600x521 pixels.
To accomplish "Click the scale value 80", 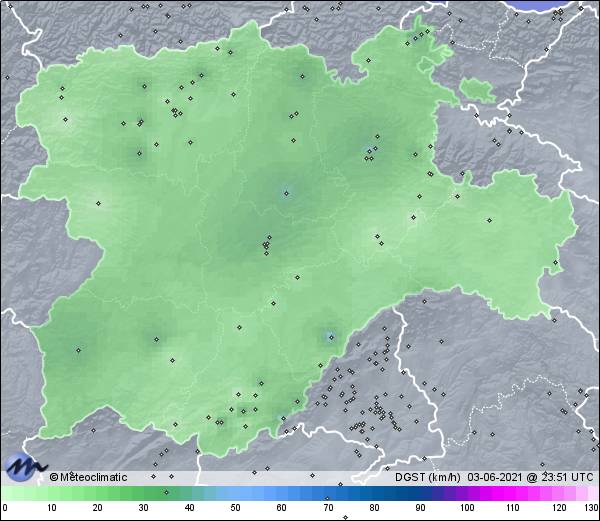I will point(375,508).
